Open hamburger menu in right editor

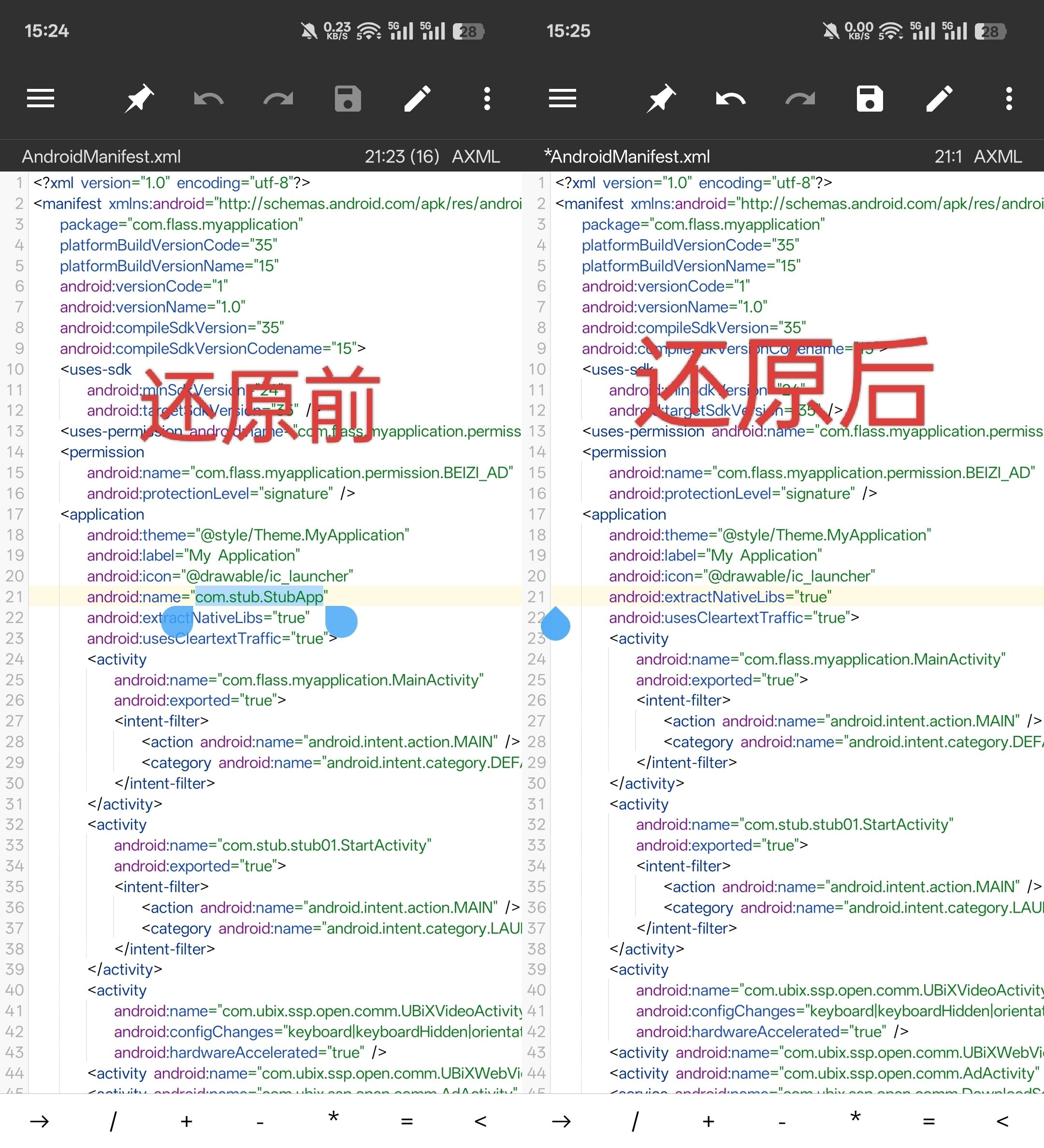(563, 99)
